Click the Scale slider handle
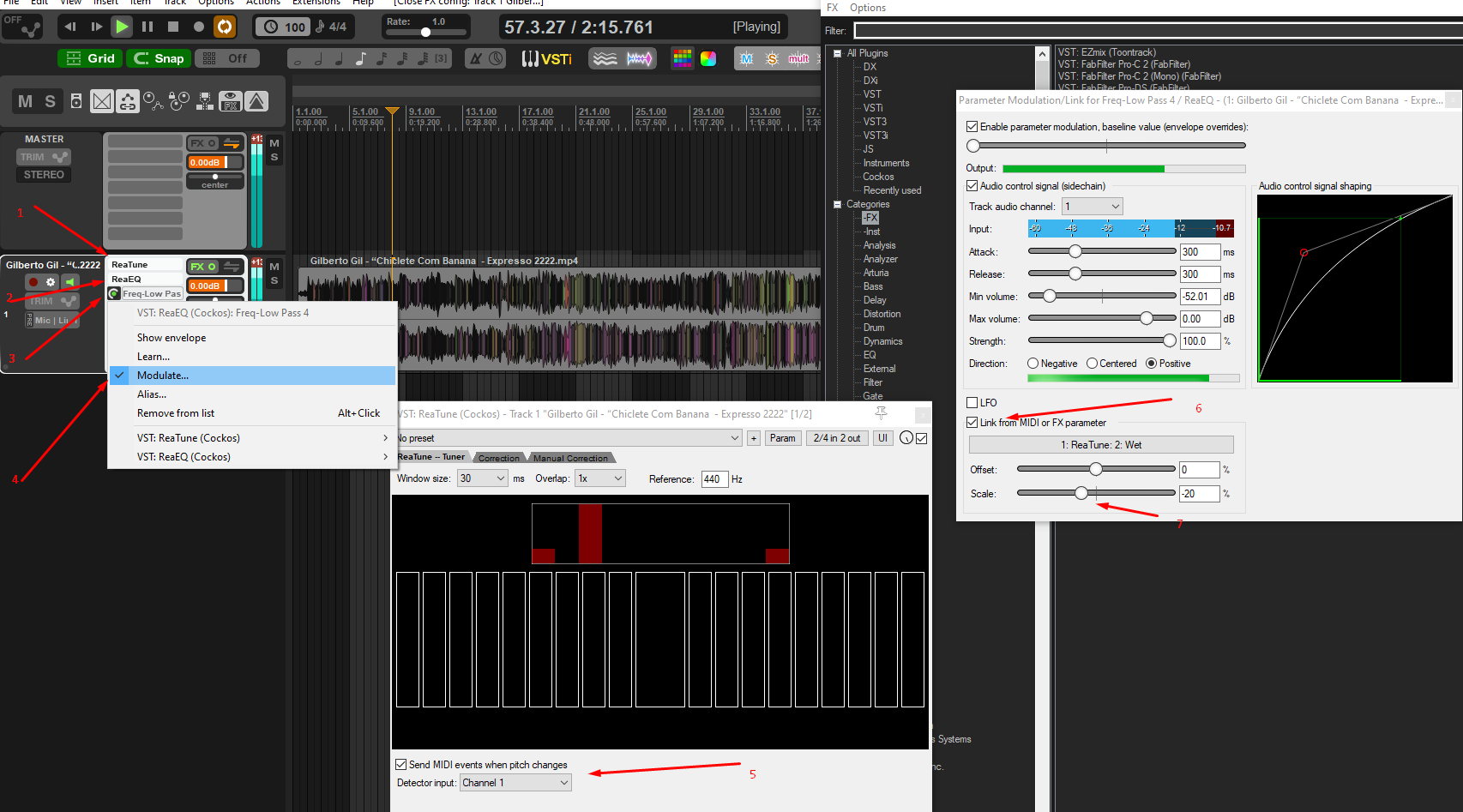This screenshot has height=812, width=1463. 1081,493
